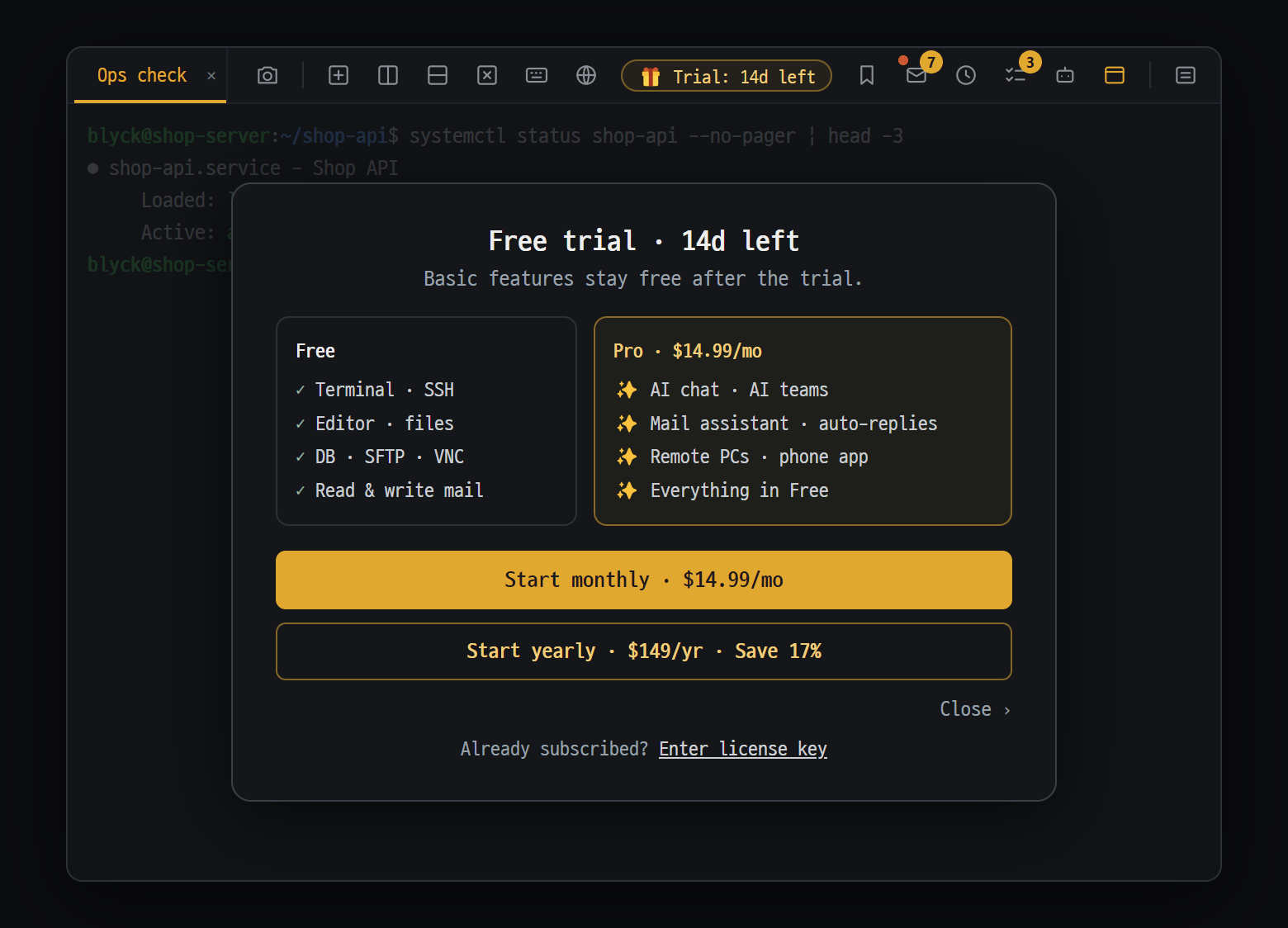Select the Pro $14.99/mo plan card
The height and width of the screenshot is (928, 1288).
click(x=803, y=421)
